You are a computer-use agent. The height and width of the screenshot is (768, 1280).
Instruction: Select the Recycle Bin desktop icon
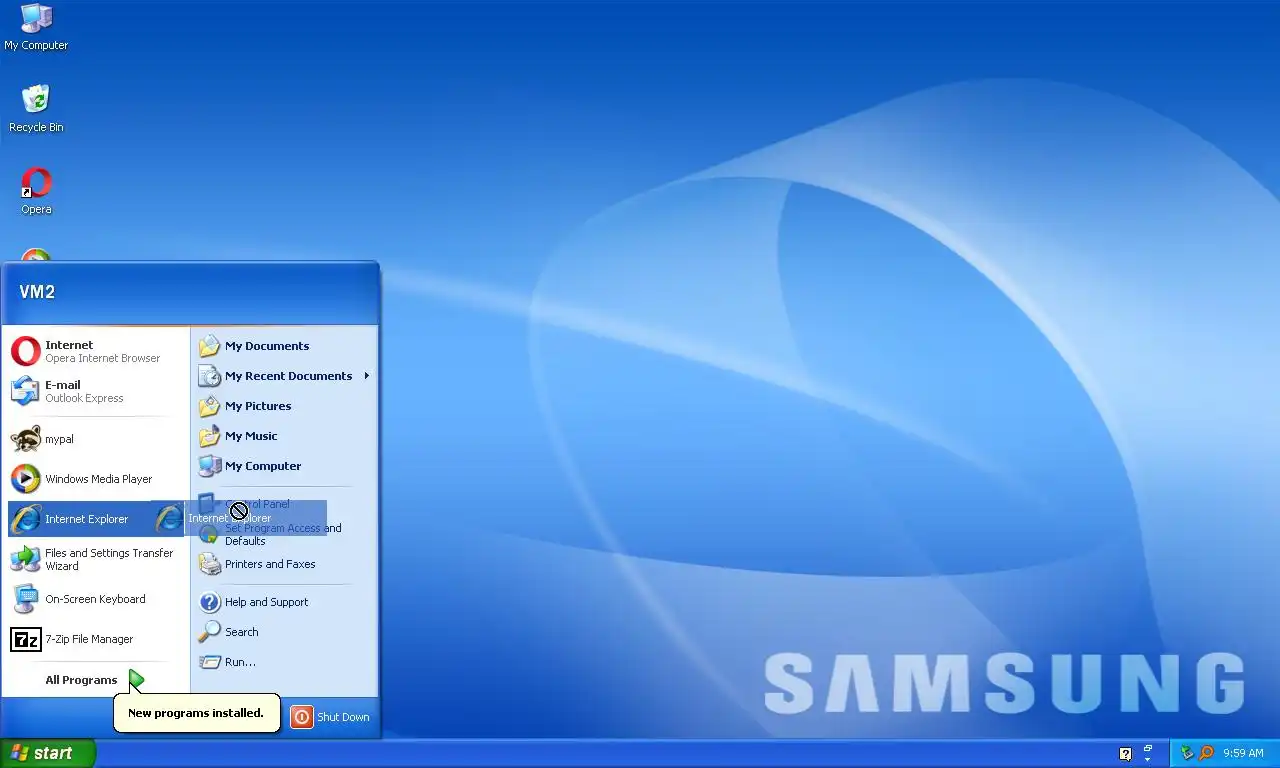36,110
